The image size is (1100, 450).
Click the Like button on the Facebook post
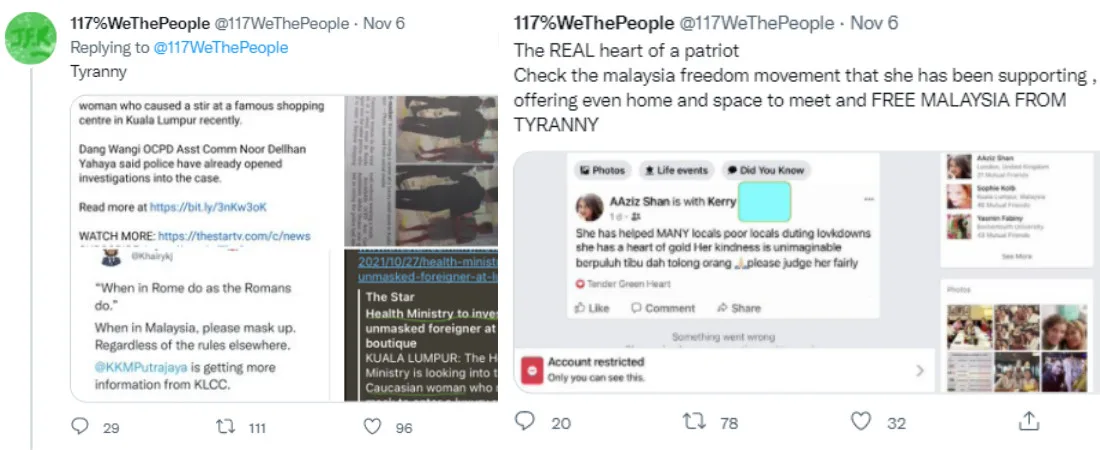coord(592,308)
